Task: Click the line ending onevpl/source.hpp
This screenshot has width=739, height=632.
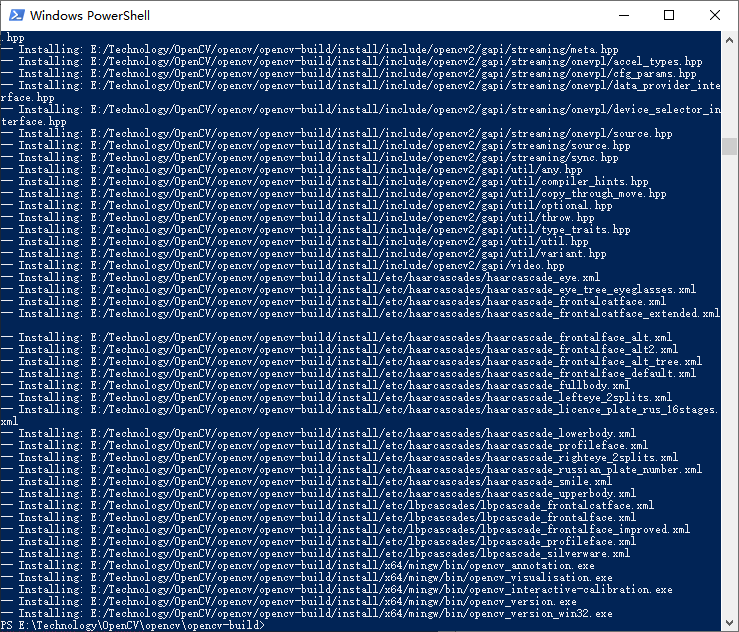Action: tap(337, 133)
